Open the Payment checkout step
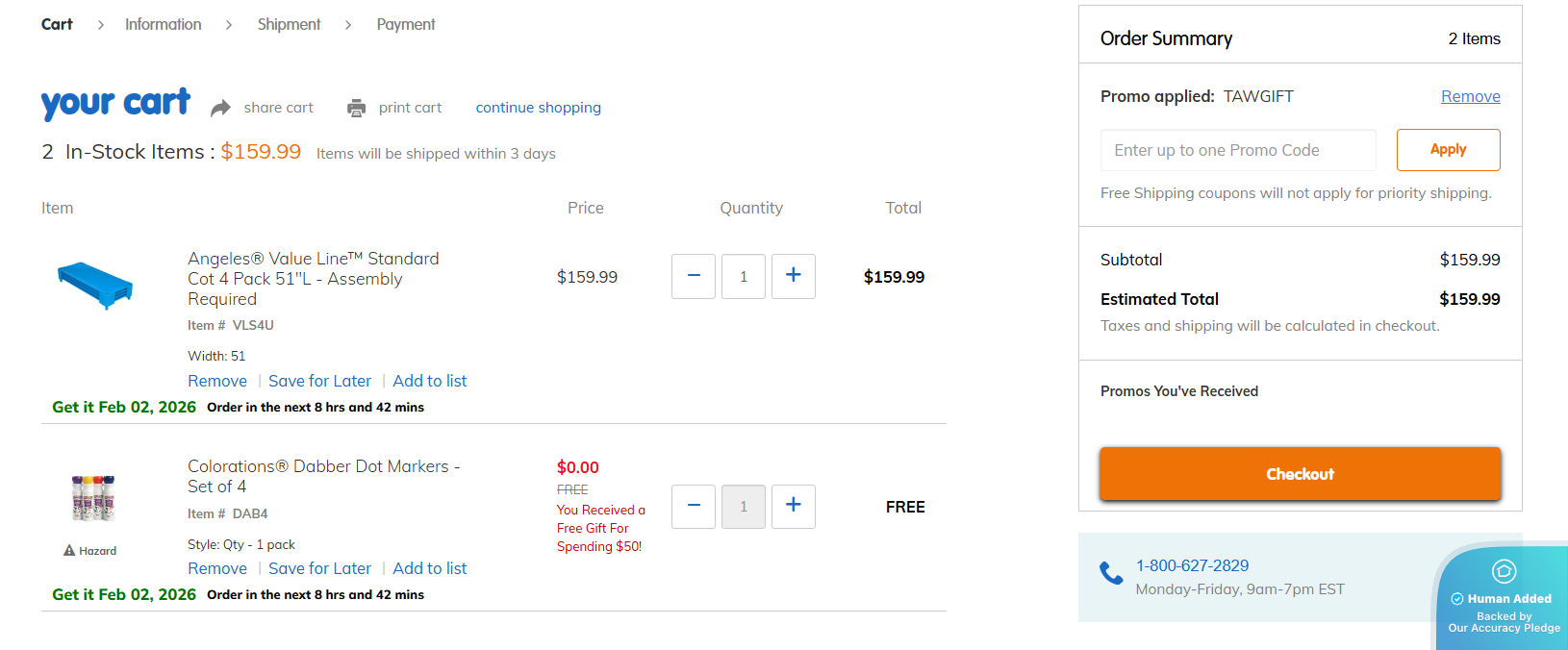The image size is (1568, 650). click(x=406, y=24)
